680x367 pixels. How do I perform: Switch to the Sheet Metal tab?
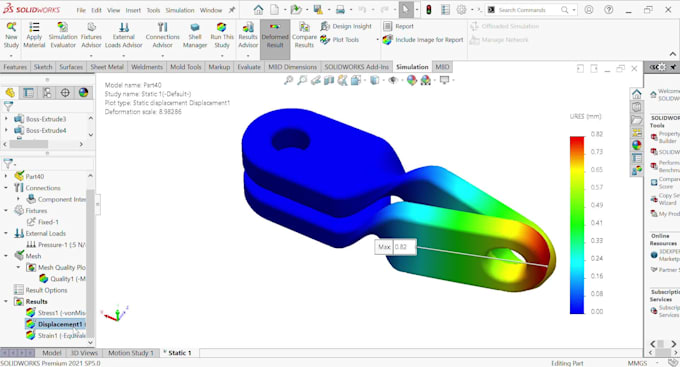(107, 67)
